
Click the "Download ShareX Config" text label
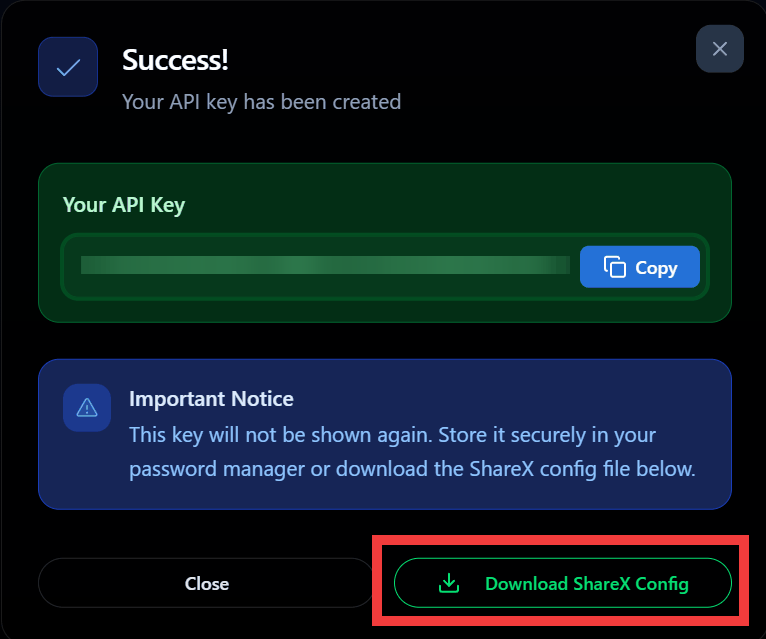tap(586, 583)
